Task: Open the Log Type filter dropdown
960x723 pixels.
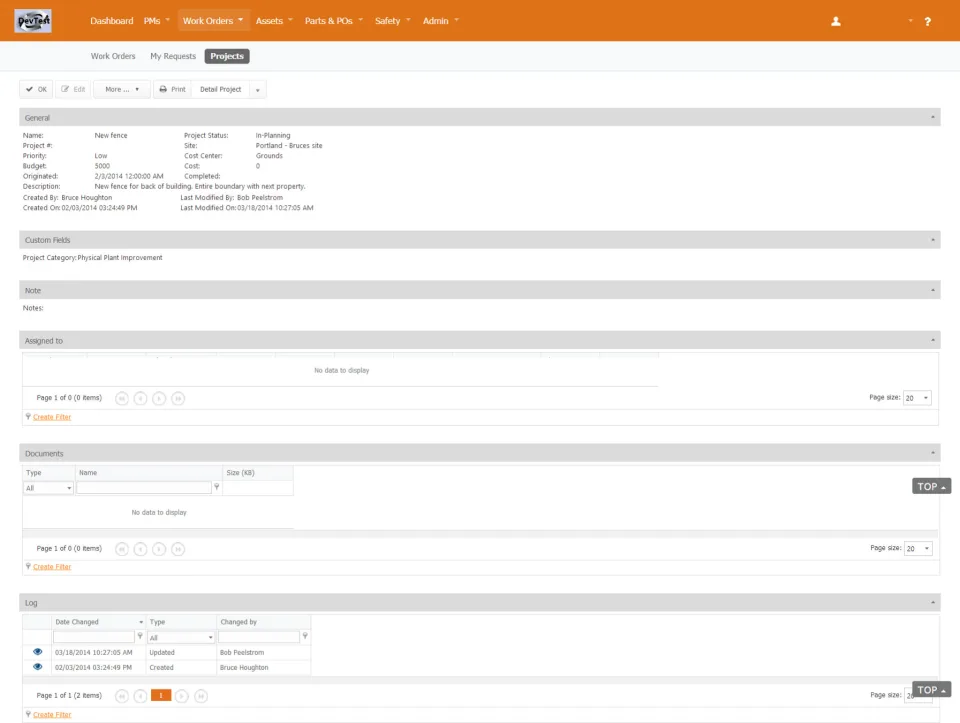Action: pos(181,637)
